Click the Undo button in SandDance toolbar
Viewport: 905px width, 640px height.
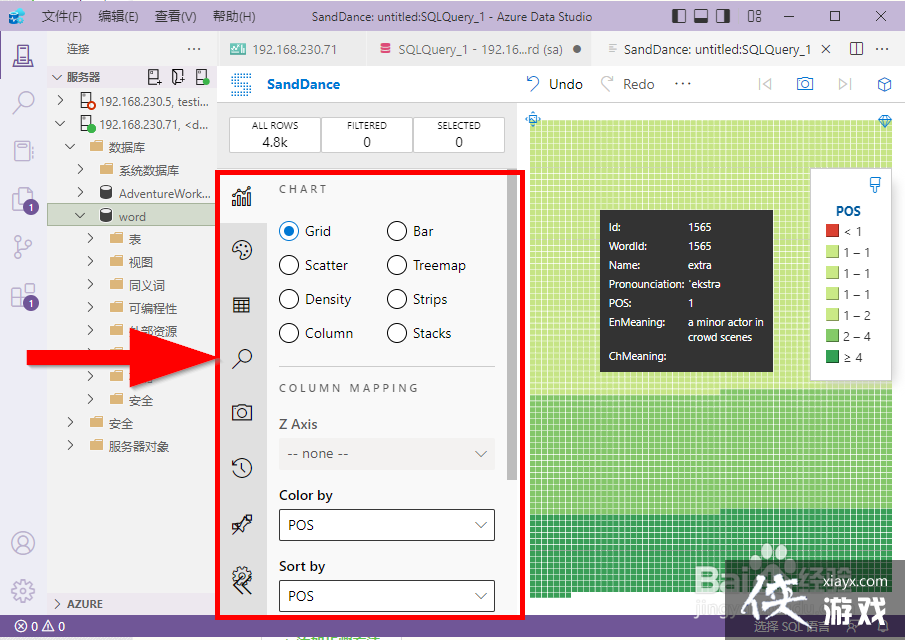point(554,84)
